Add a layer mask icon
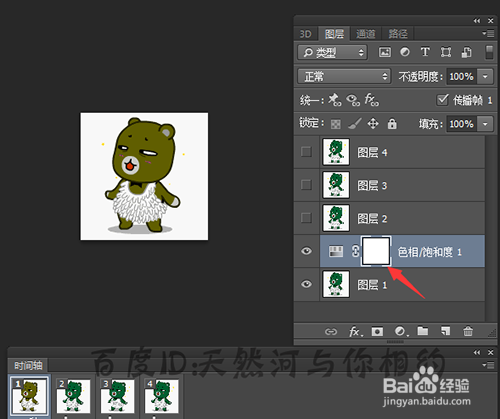500x419 pixels. point(377,331)
